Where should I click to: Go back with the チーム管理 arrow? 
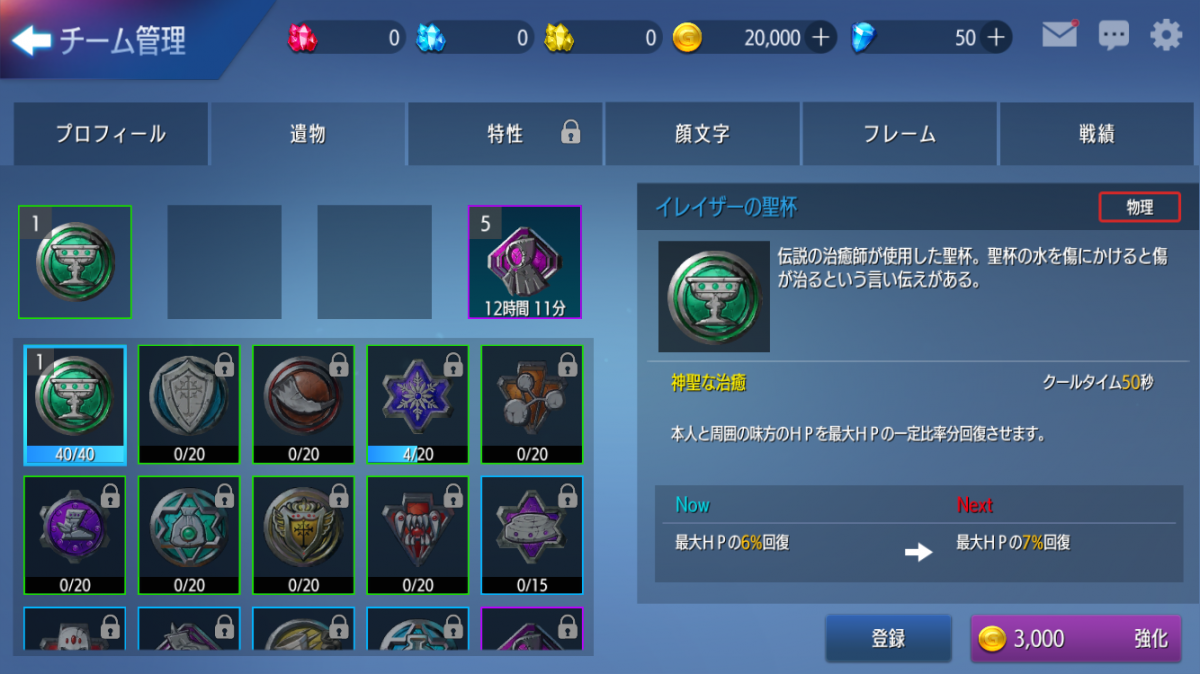tap(31, 41)
